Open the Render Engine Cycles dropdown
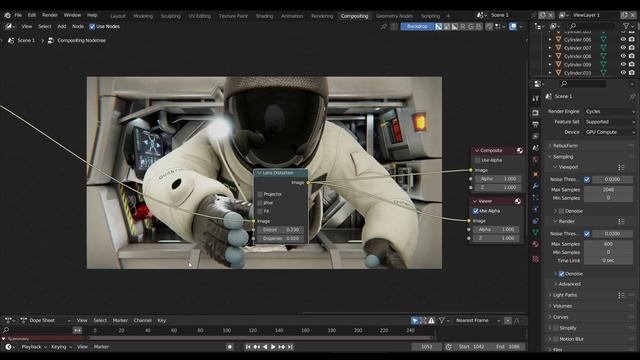The image size is (640, 360). 610,111
